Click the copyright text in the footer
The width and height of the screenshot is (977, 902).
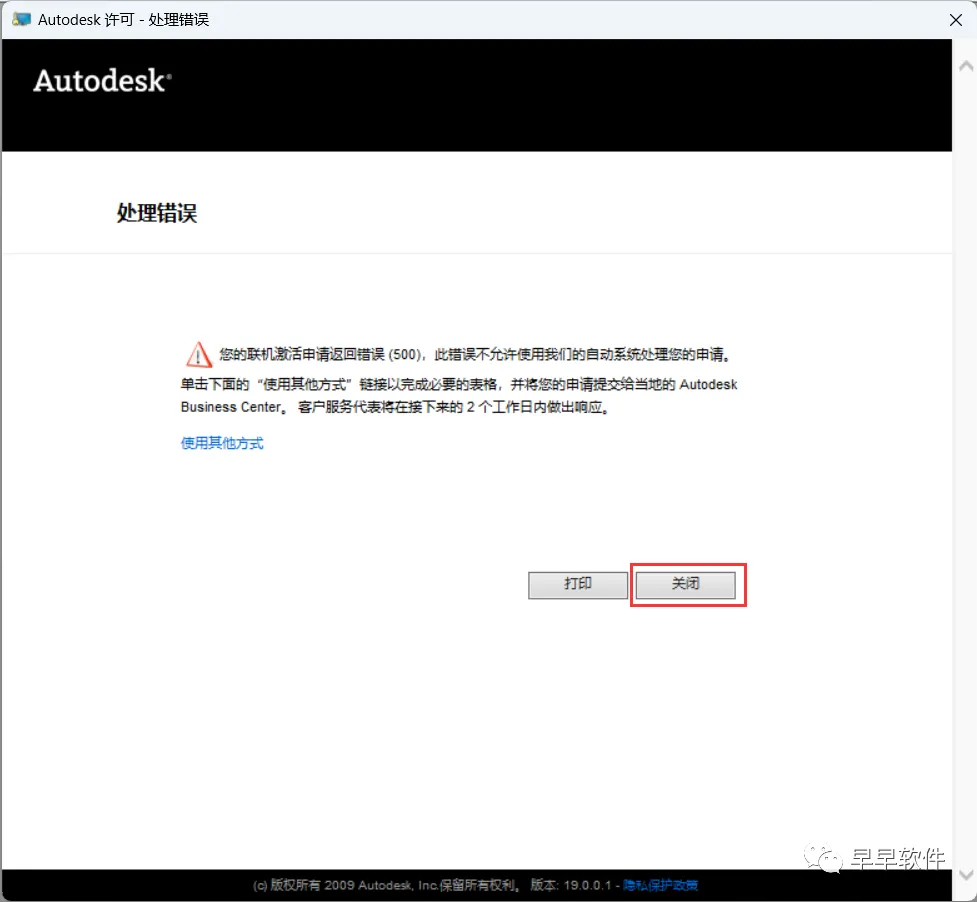click(x=386, y=885)
